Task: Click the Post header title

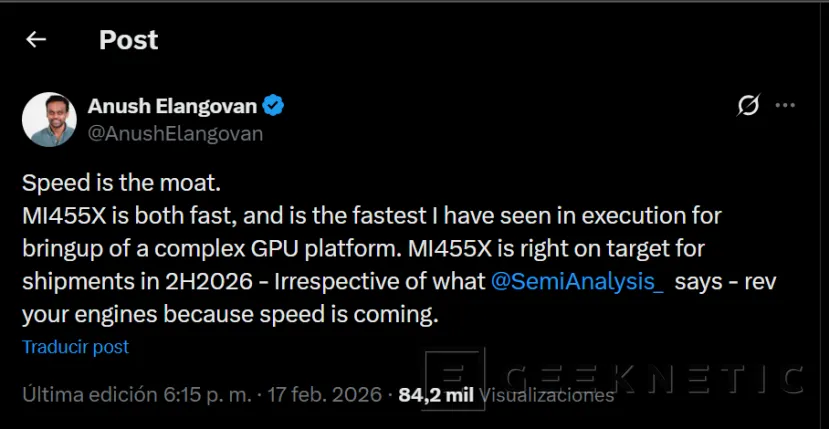Action: pyautogui.click(x=128, y=39)
